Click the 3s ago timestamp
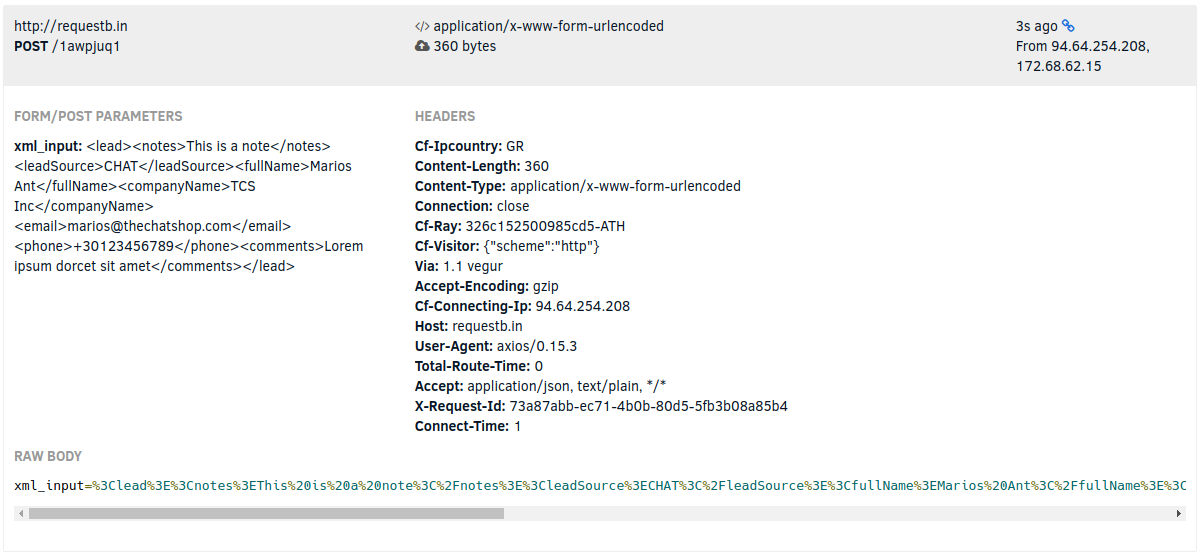 1036,26
